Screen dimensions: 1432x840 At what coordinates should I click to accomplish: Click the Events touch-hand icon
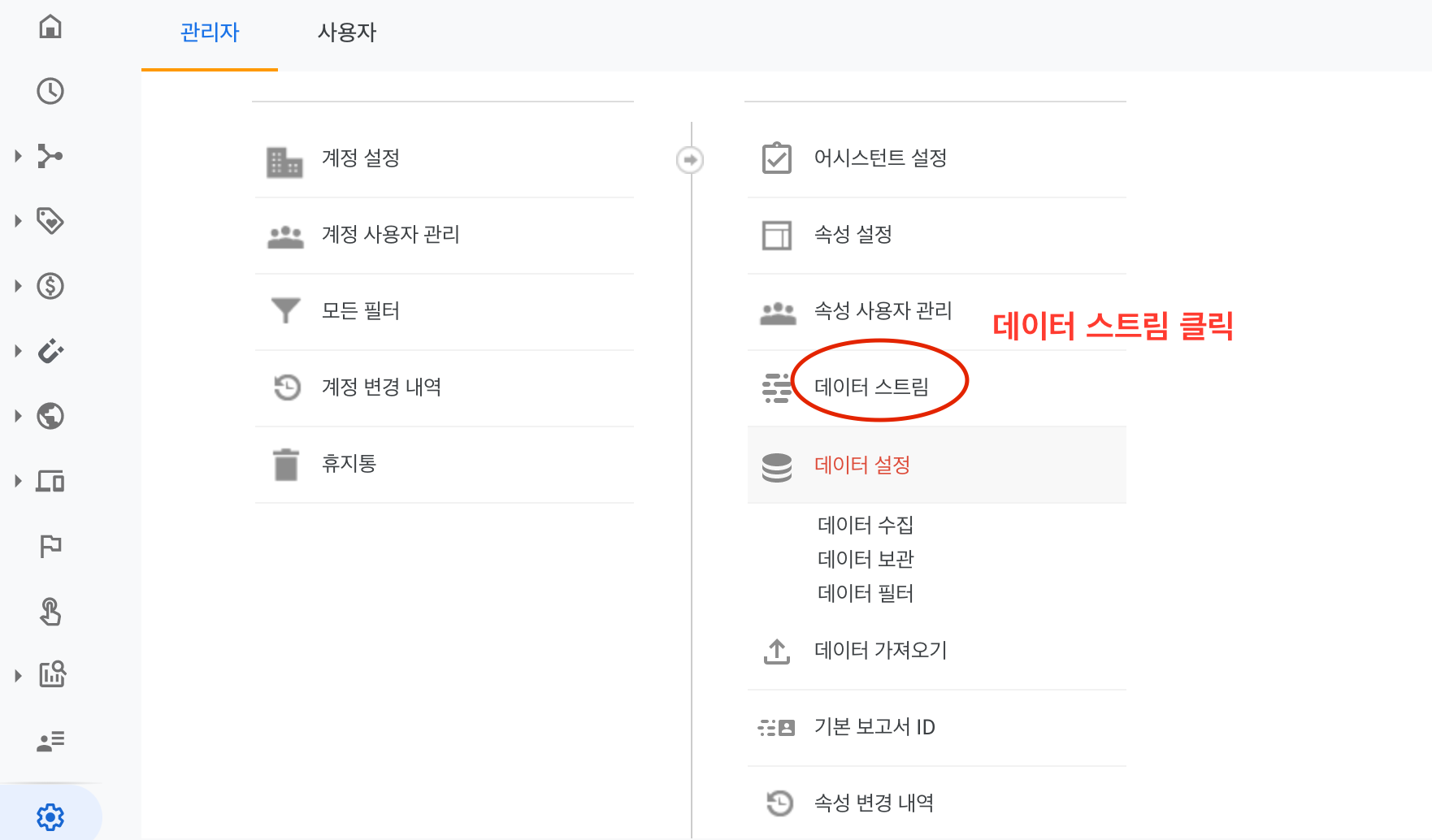[x=50, y=611]
